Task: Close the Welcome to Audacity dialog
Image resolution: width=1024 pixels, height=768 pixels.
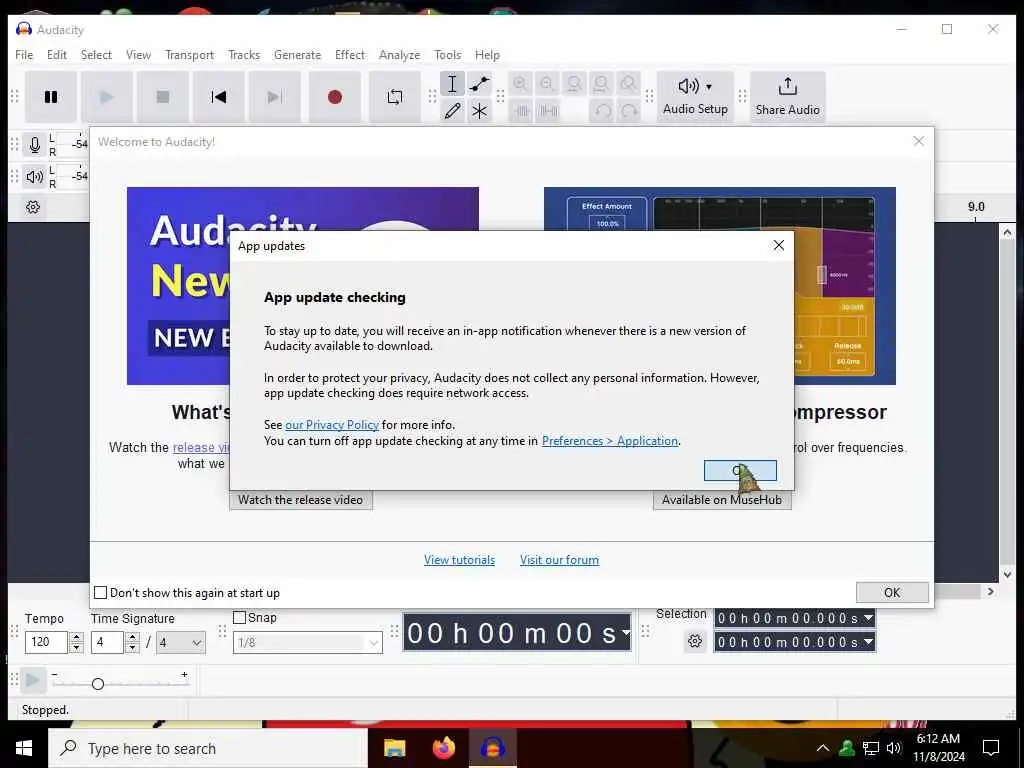Action: 918,141
